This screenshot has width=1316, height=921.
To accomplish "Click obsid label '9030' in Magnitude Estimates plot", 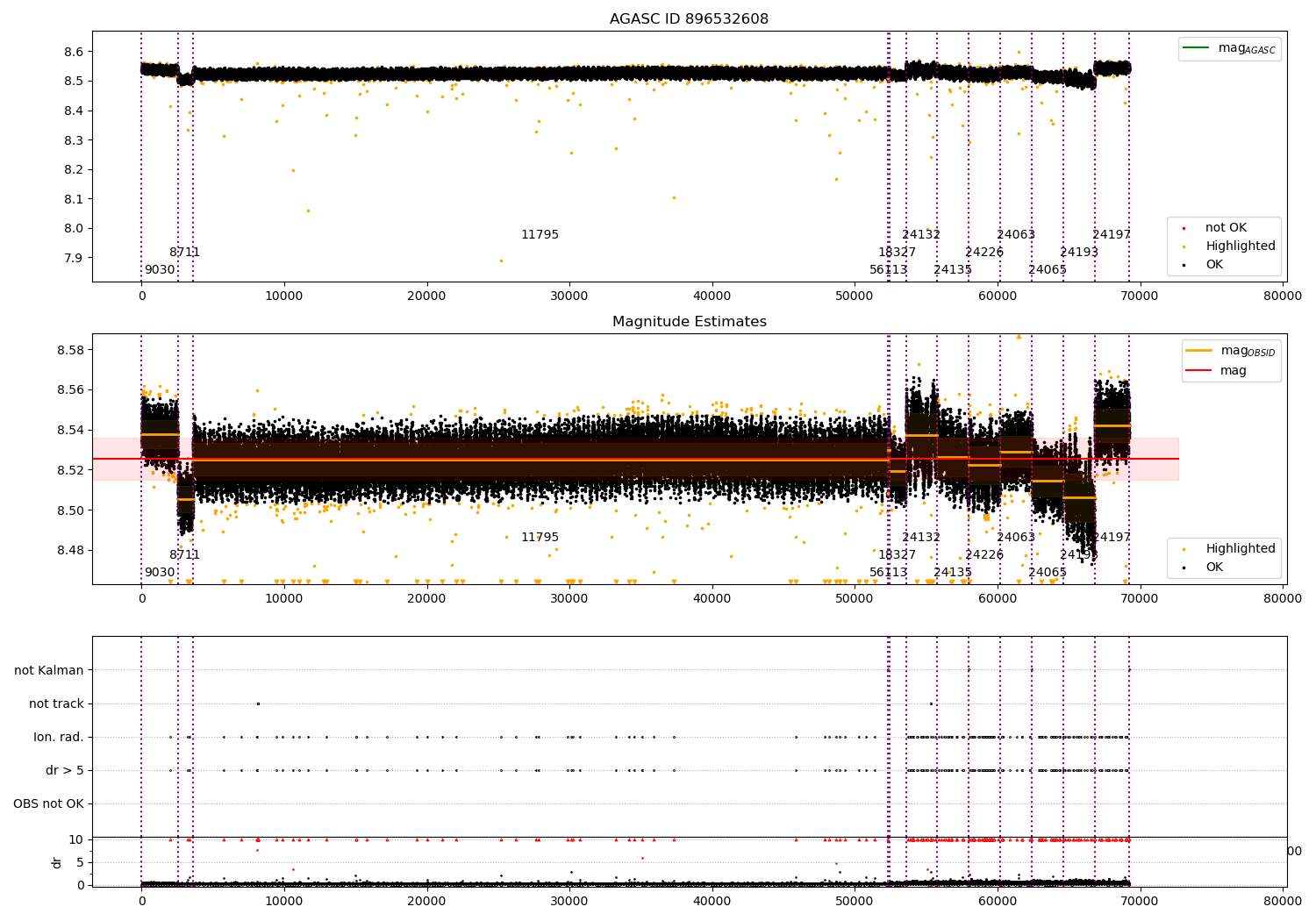I will pos(160,573).
